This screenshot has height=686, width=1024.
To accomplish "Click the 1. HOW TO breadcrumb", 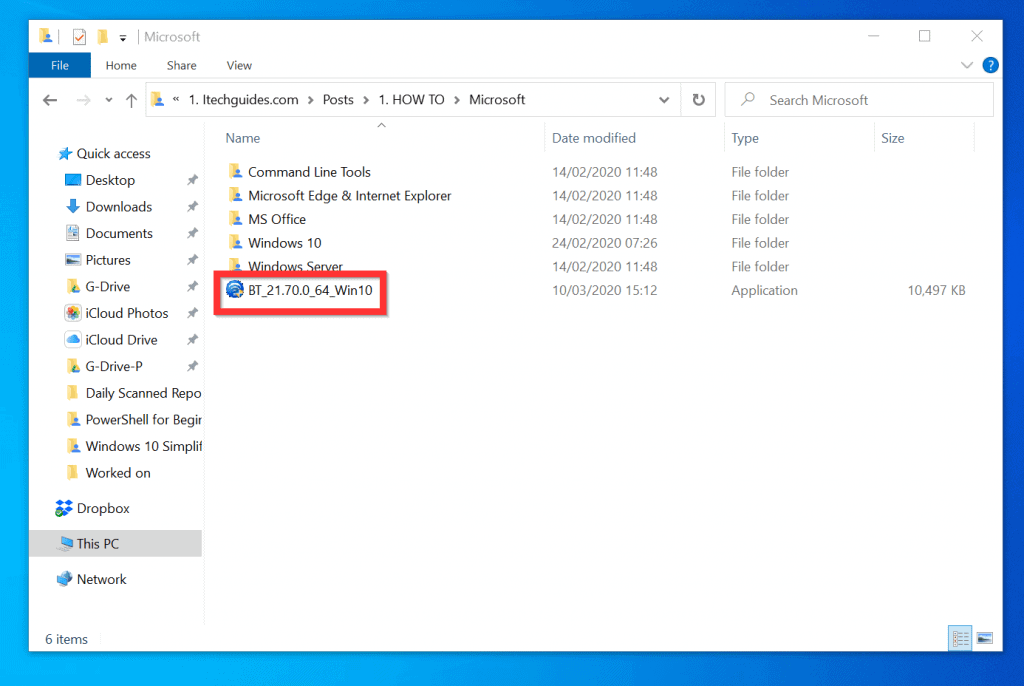I will coord(411,100).
